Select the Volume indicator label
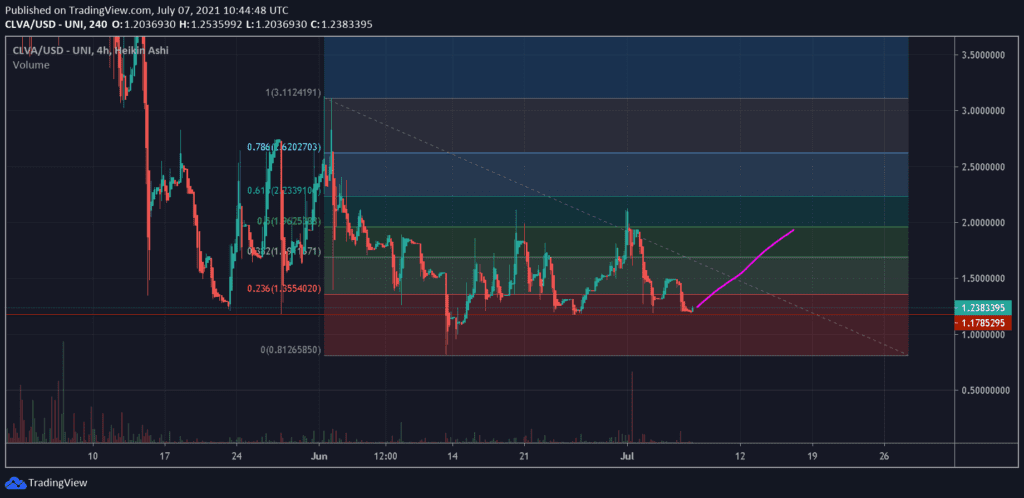This screenshot has height=498, width=1024. [31, 65]
